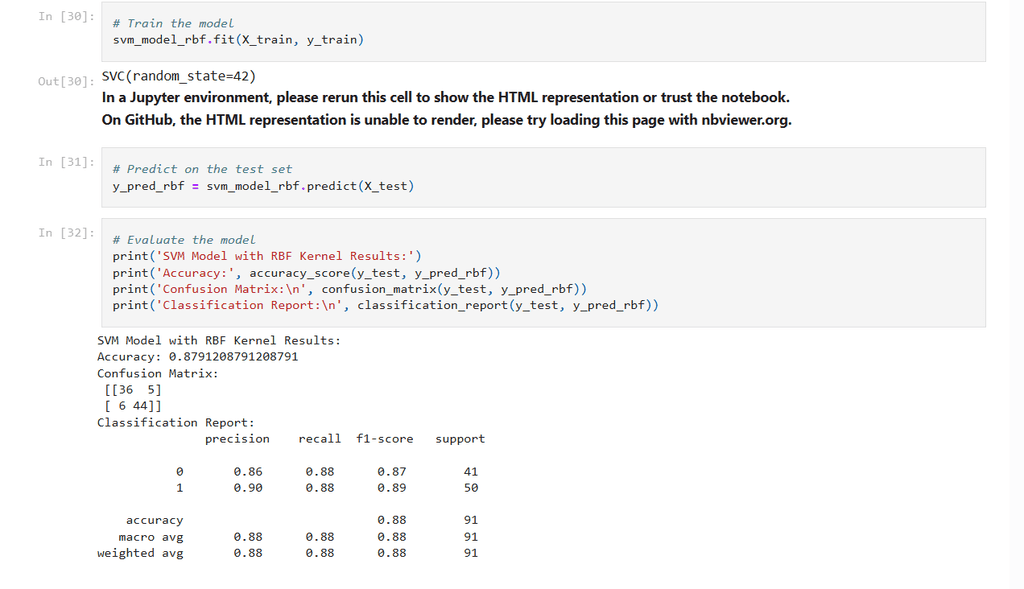
Task: Click the 'In a Jupyter environment' rerun notice
Action: 445,97
